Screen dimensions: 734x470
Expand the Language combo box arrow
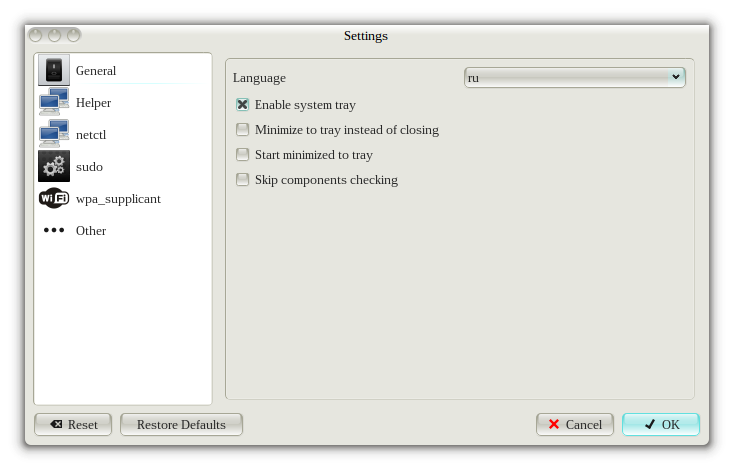(675, 78)
